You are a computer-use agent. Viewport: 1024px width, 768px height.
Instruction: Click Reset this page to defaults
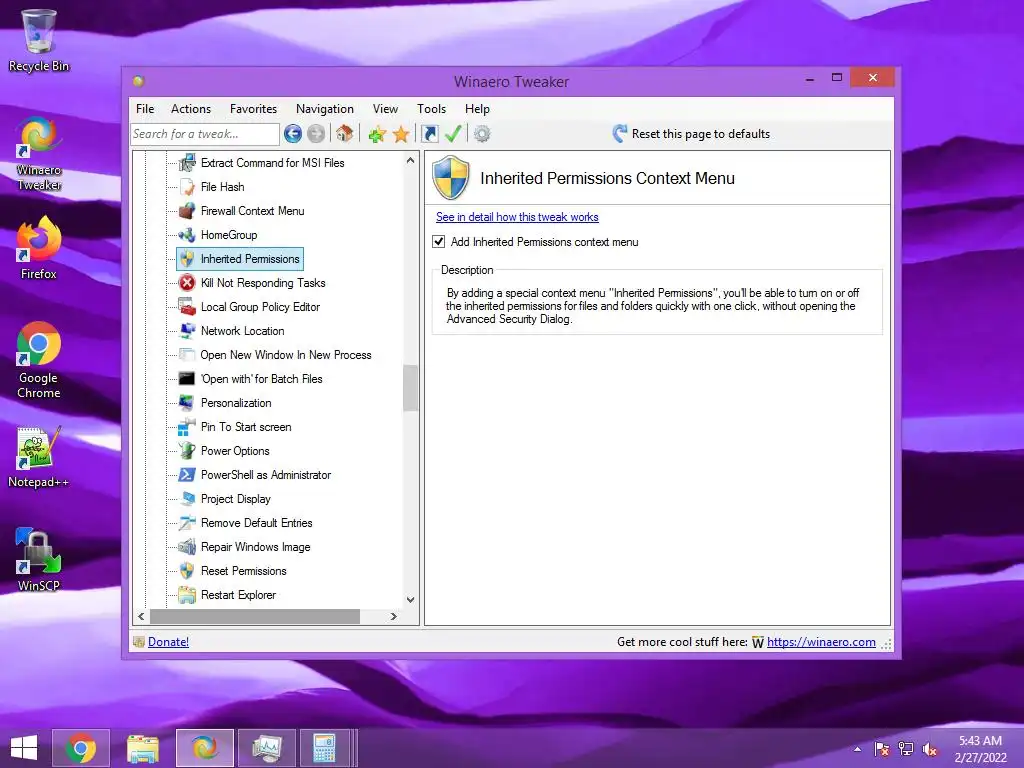691,134
